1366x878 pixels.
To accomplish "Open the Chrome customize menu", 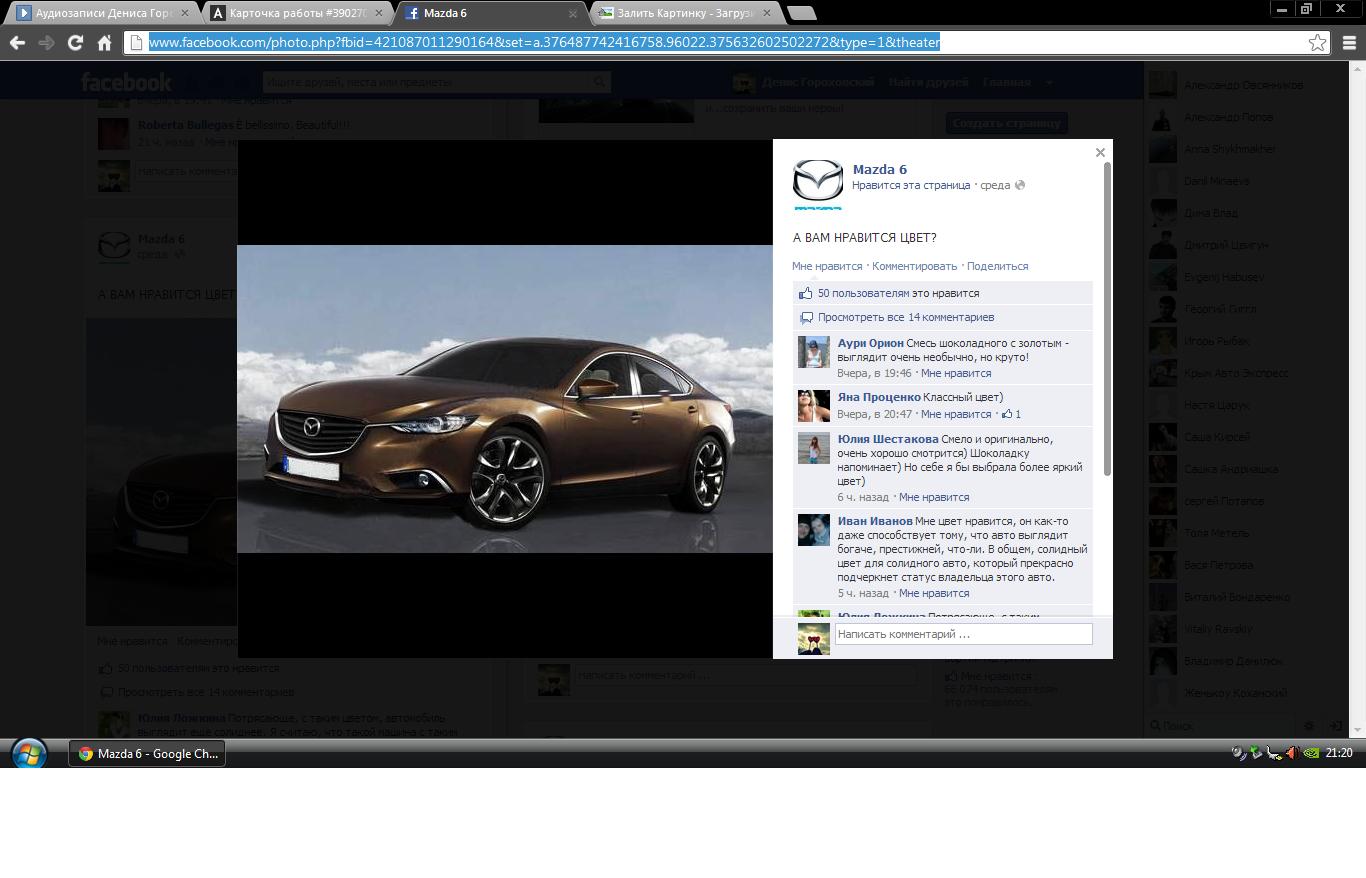I will point(1349,43).
